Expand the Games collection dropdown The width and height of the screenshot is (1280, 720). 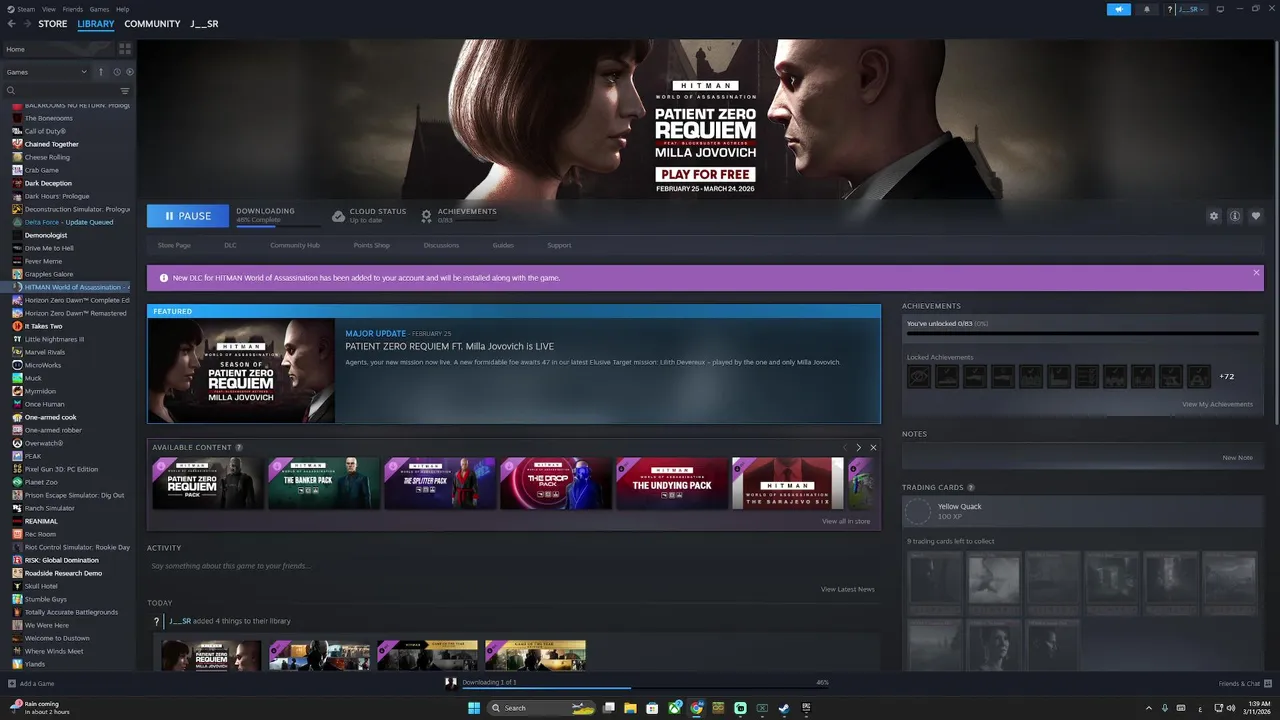coord(46,72)
